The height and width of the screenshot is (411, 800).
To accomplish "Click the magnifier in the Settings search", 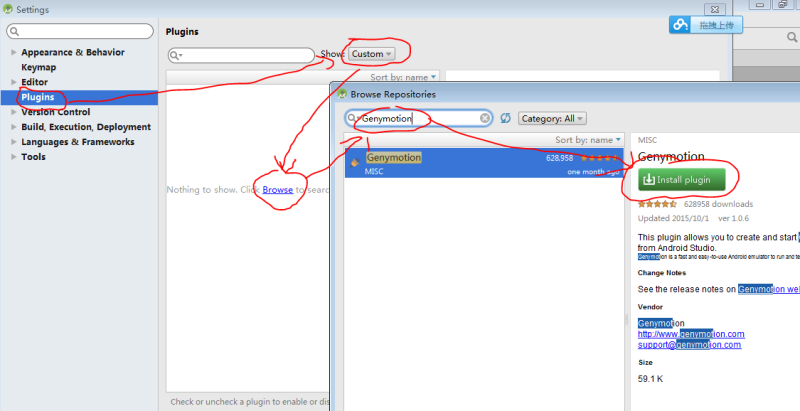I will point(14,32).
